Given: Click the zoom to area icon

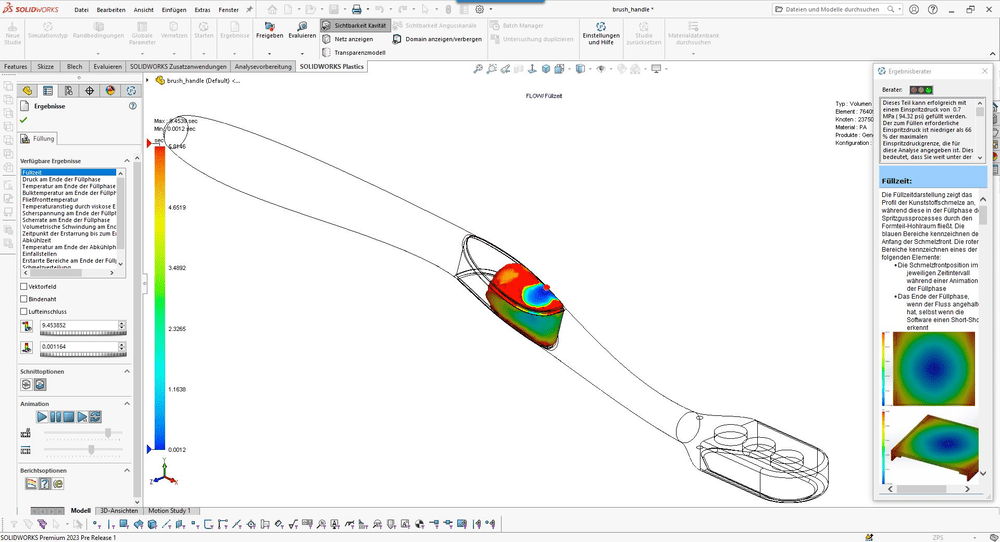Looking at the screenshot, I should [492, 69].
